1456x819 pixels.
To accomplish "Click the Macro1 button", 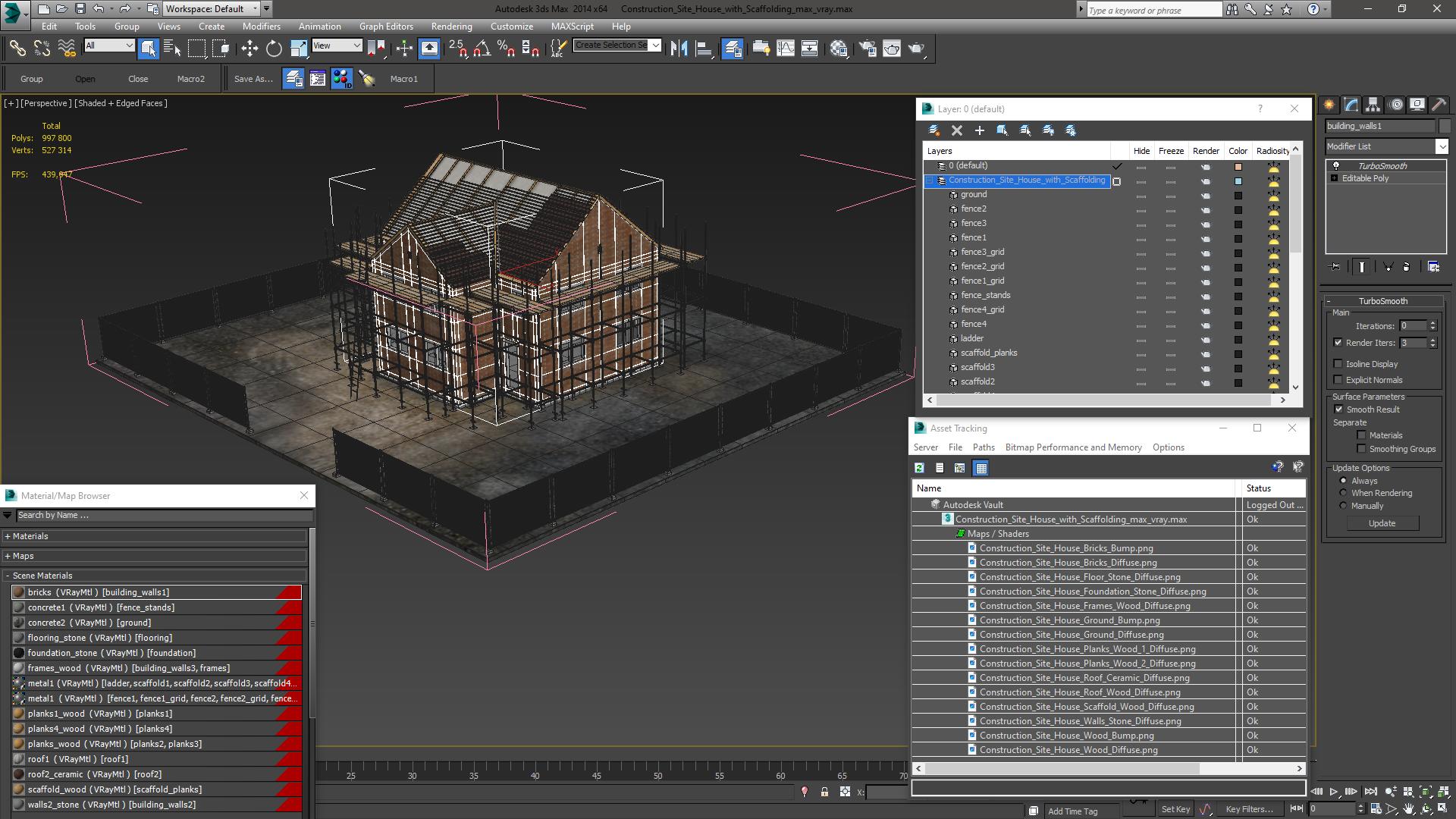I will (x=403, y=79).
